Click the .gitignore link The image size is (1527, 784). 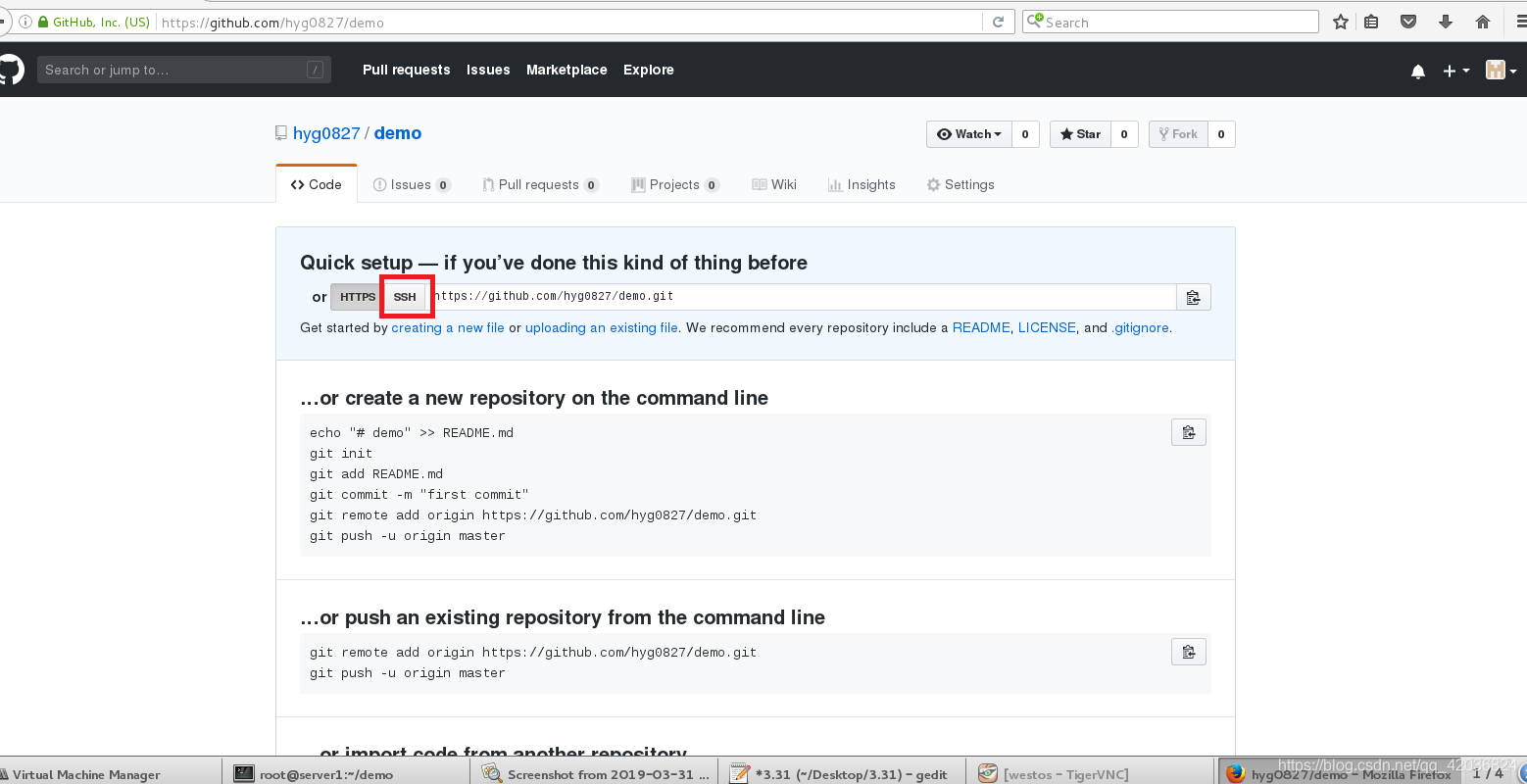1140,327
